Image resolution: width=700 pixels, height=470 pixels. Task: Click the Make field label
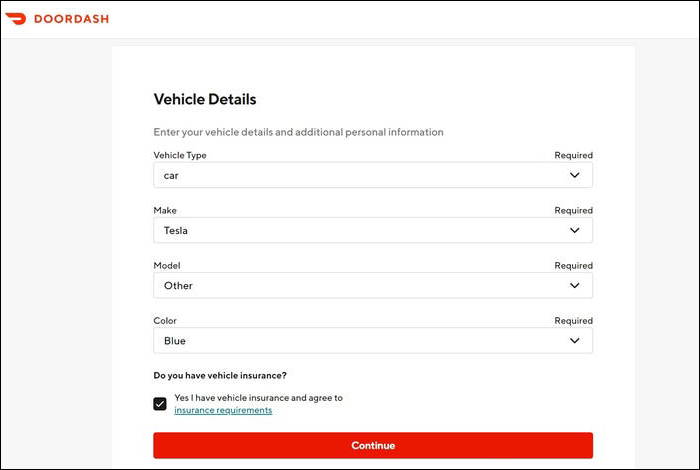tap(165, 210)
